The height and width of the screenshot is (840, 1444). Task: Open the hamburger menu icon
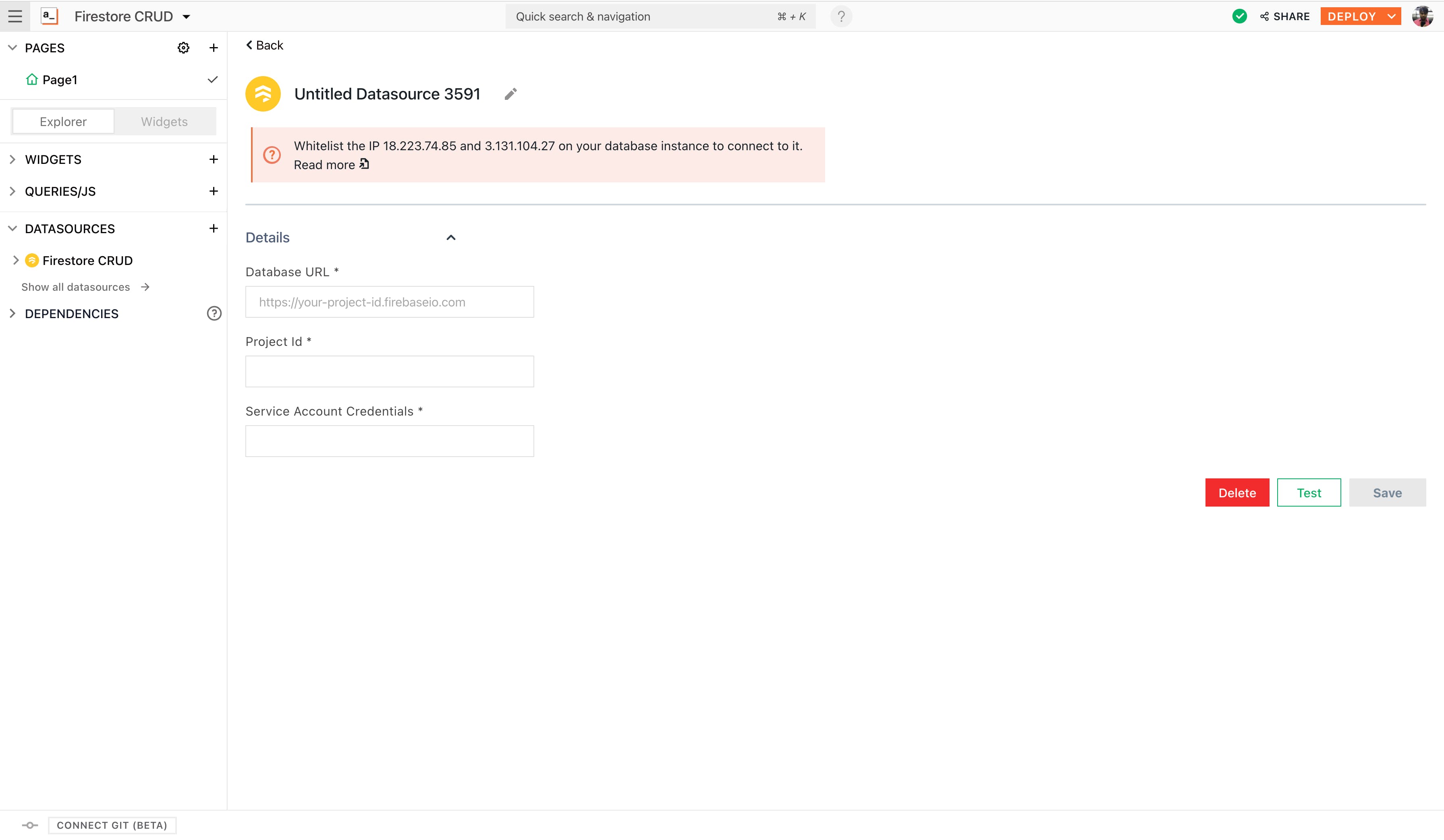(15, 16)
